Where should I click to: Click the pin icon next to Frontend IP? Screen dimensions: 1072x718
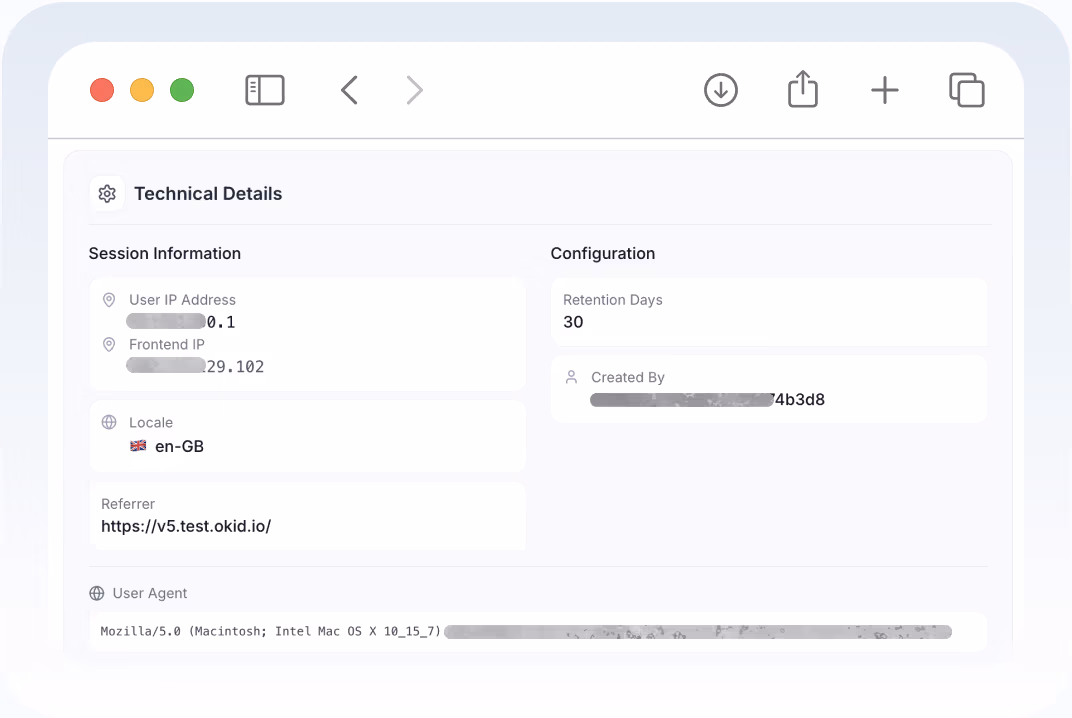pos(109,344)
